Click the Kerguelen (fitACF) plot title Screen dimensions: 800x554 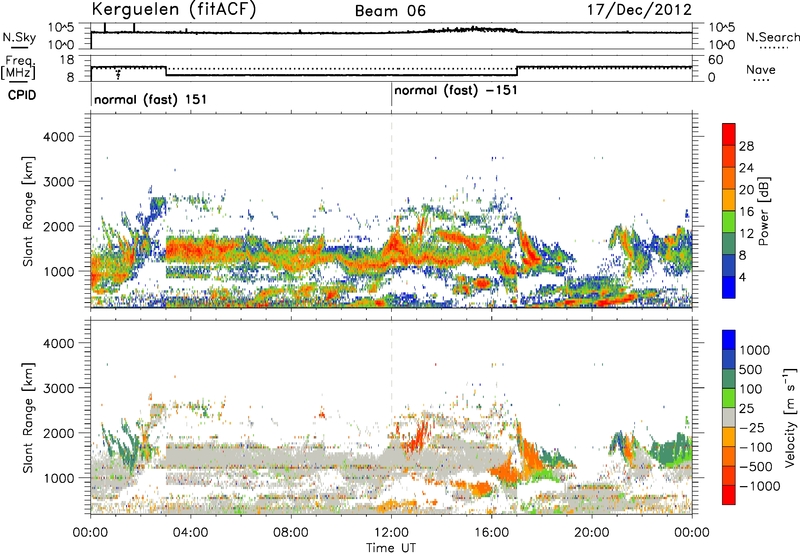click(x=173, y=9)
